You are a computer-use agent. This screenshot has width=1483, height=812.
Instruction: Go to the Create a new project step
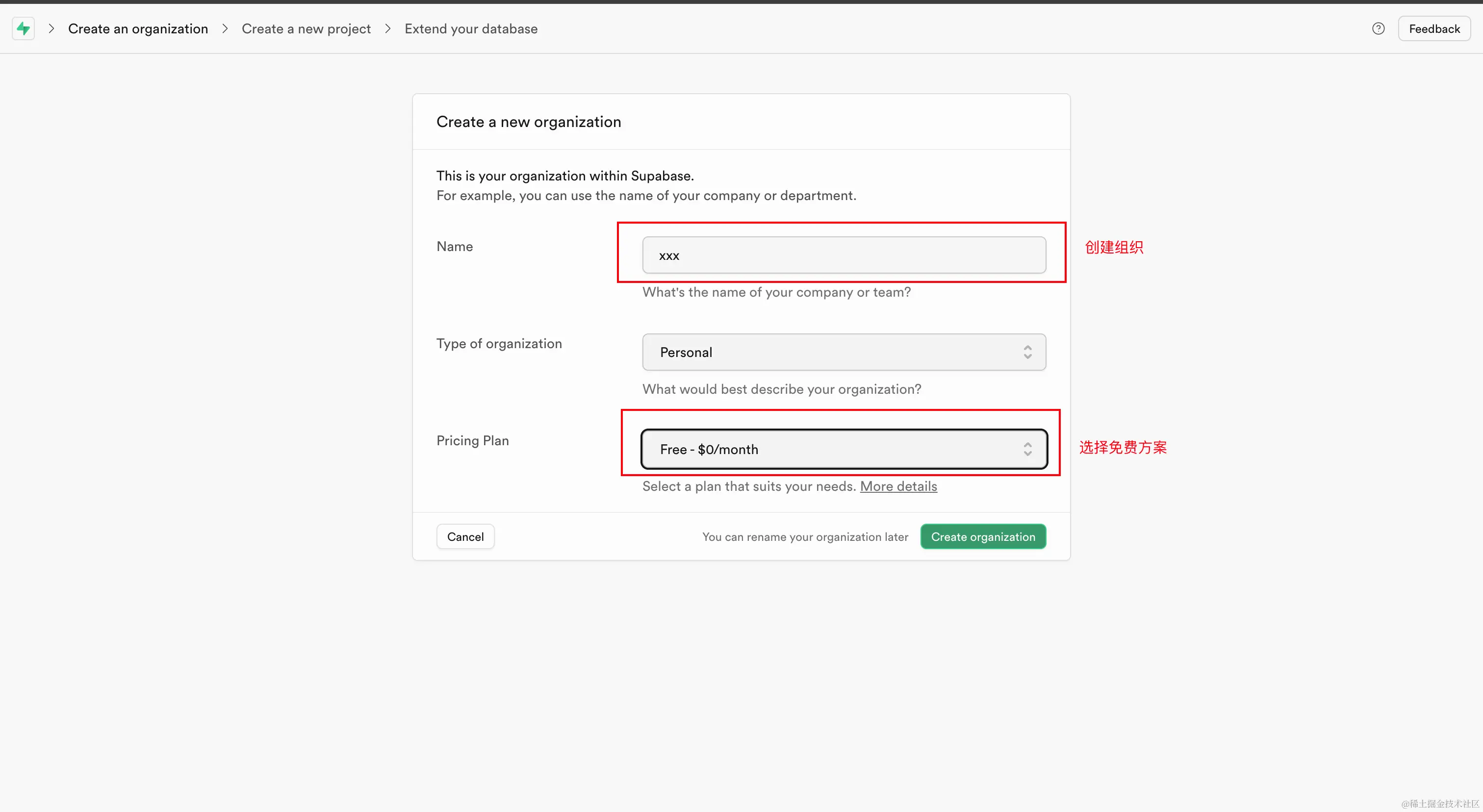point(306,29)
